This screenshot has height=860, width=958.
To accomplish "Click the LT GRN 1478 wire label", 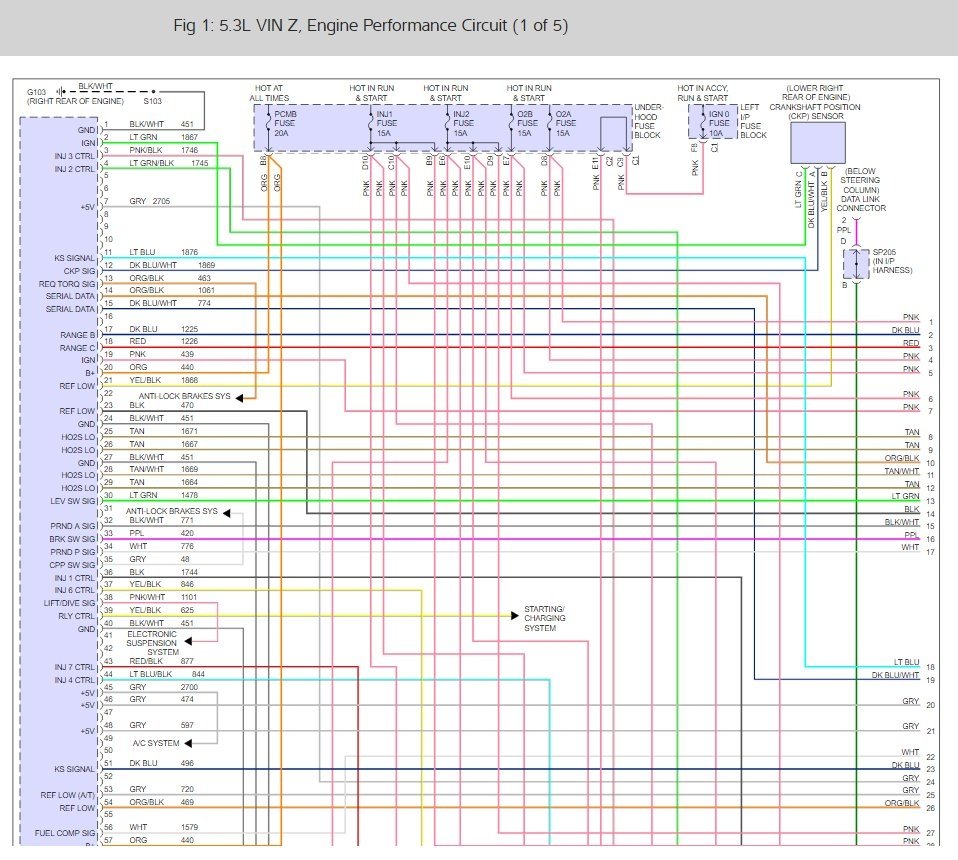I will 164,495.
